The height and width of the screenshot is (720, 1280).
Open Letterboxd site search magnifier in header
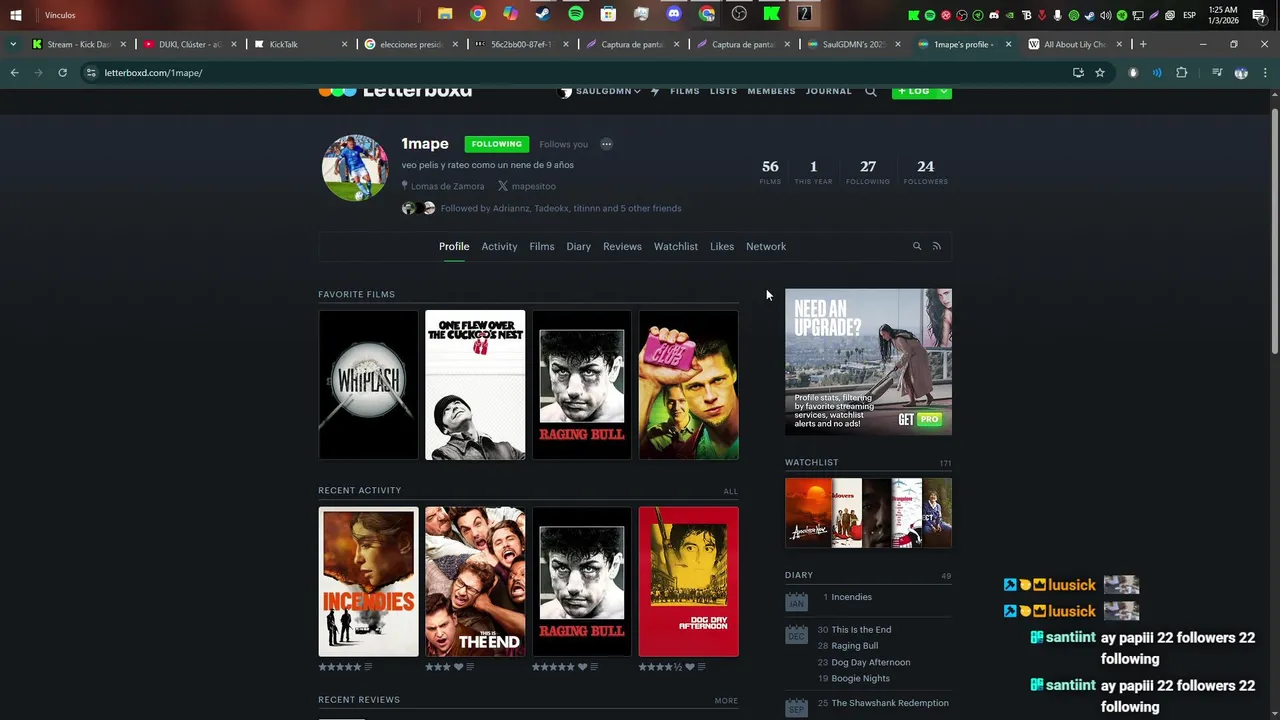pos(870,91)
